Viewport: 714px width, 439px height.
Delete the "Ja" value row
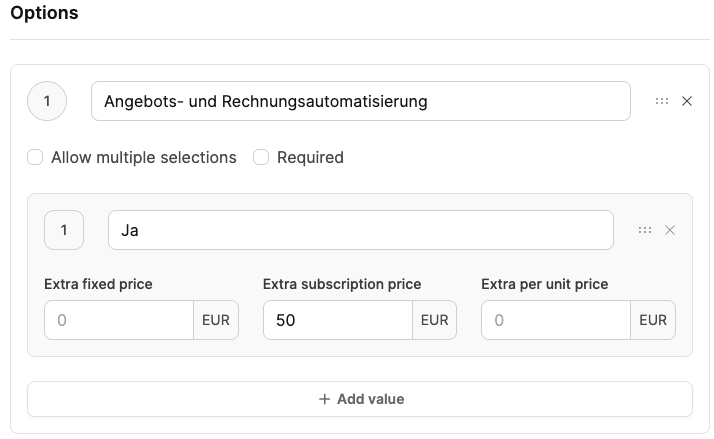coord(670,230)
